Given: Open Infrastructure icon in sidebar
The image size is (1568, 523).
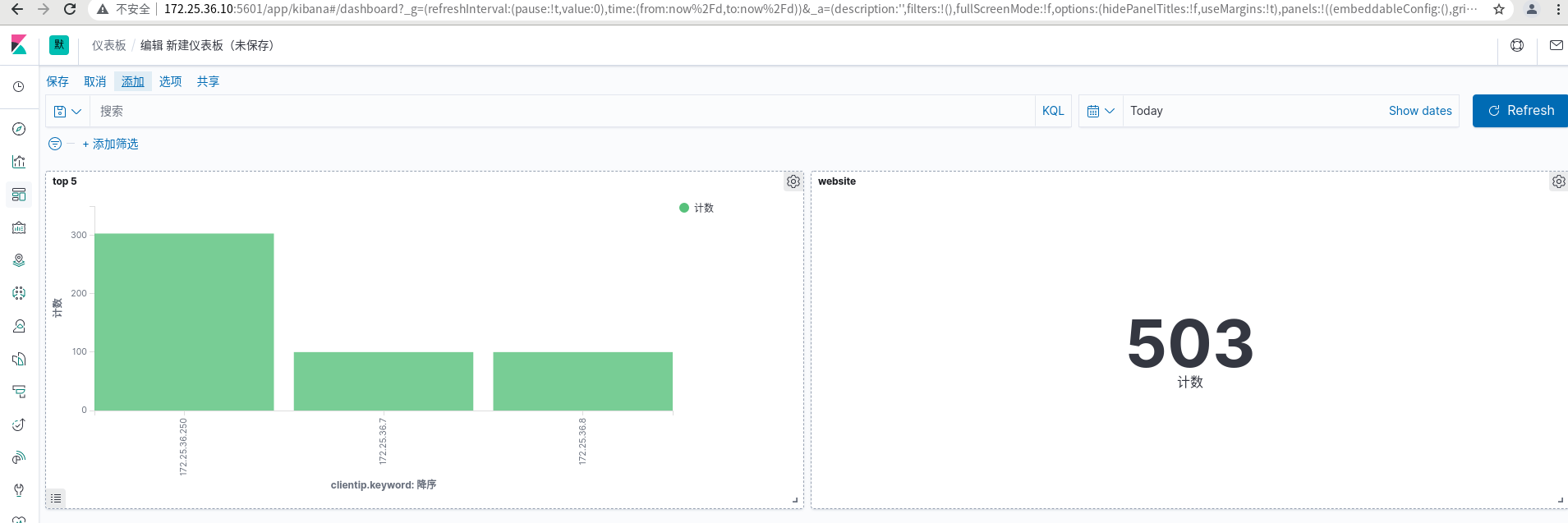Looking at the screenshot, I should point(19,326).
